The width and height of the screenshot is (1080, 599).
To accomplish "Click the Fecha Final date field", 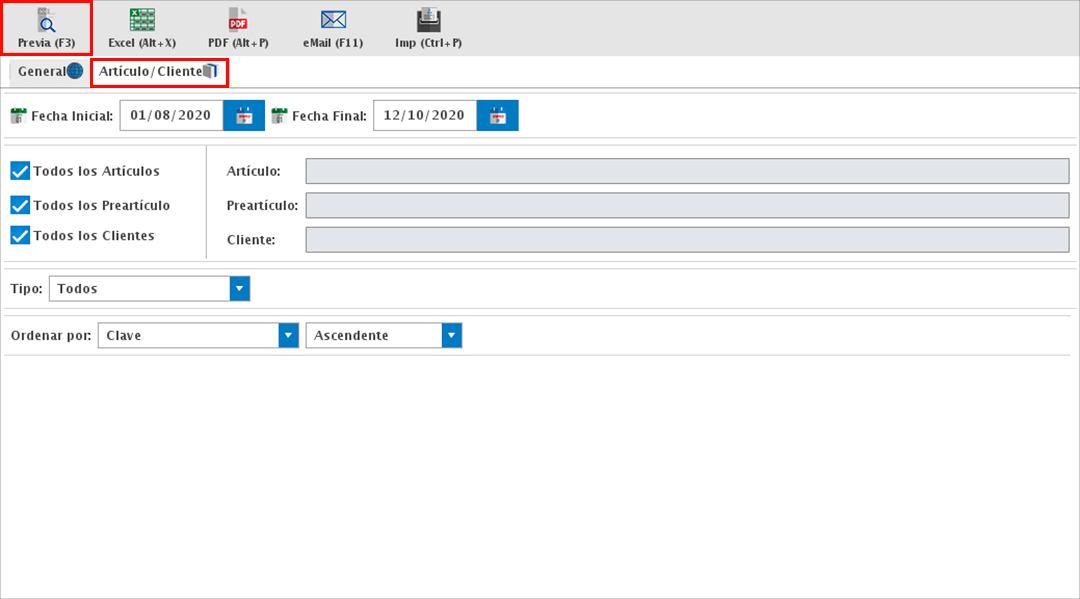I will [424, 116].
